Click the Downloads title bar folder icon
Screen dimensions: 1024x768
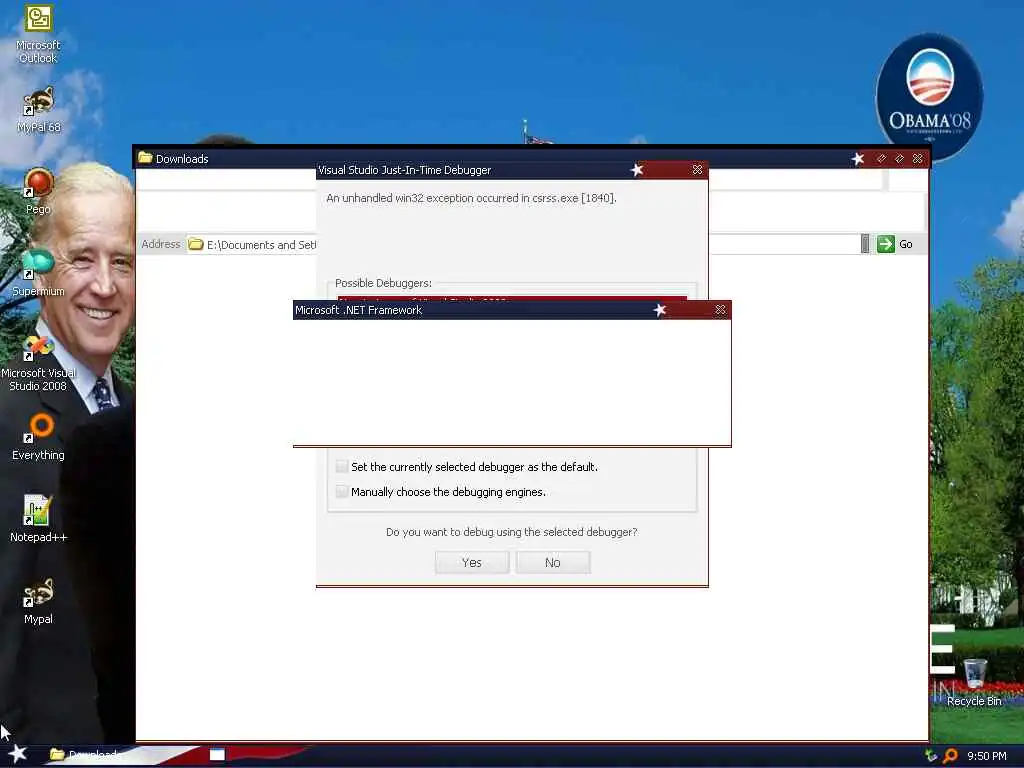[145, 158]
